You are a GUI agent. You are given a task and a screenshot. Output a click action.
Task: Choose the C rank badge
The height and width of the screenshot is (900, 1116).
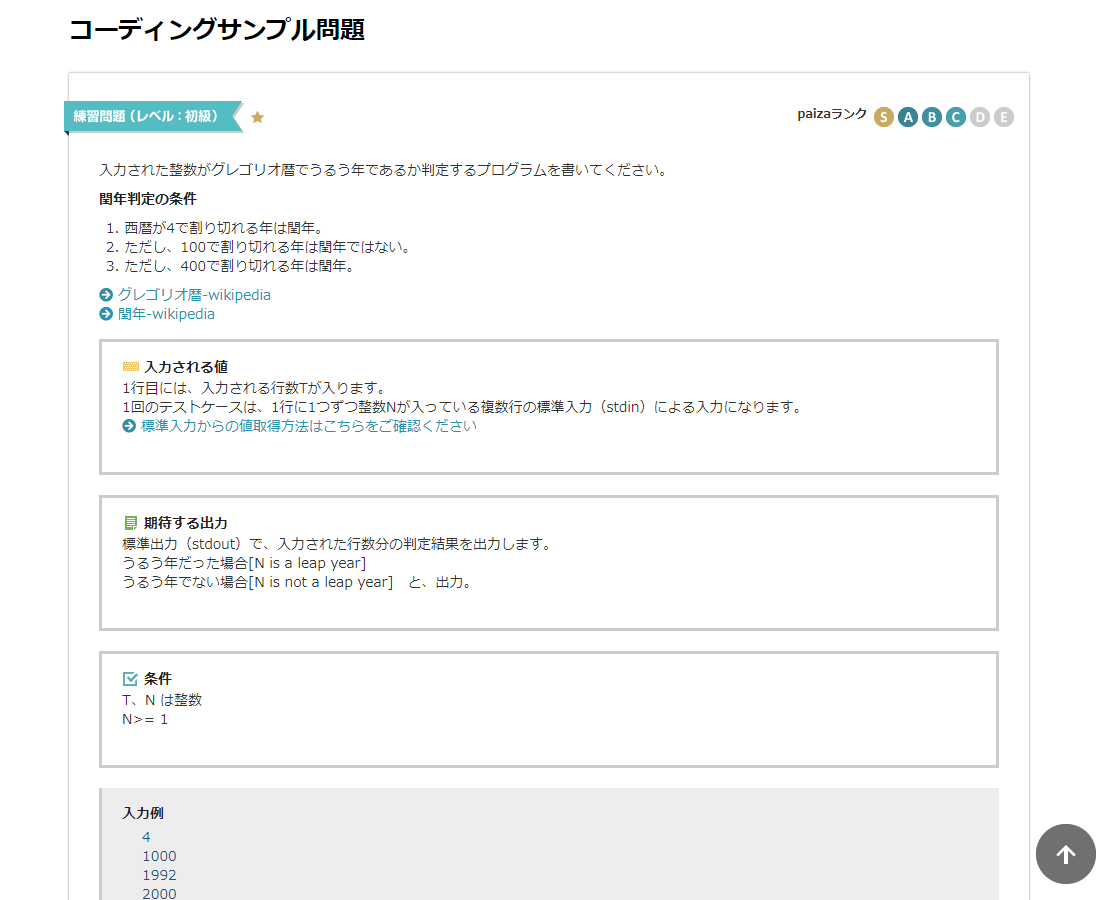(956, 117)
